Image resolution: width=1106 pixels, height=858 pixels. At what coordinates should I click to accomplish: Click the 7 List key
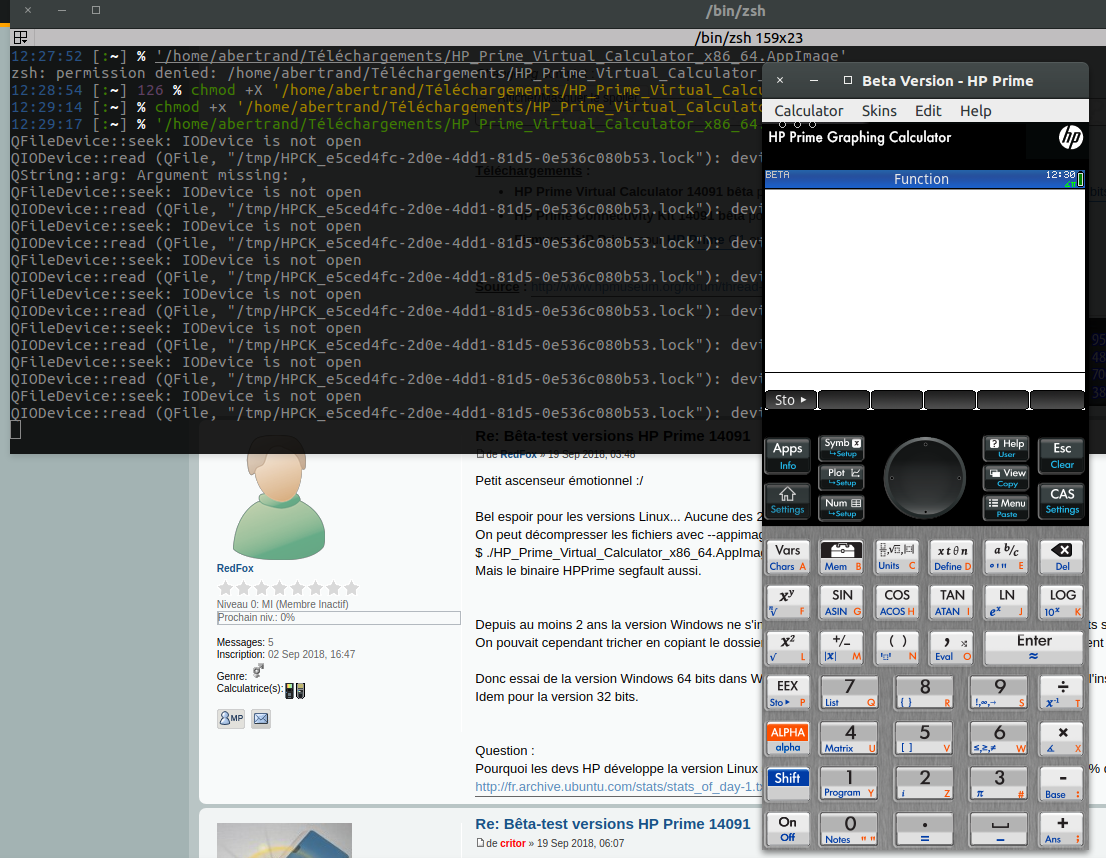(x=850, y=693)
